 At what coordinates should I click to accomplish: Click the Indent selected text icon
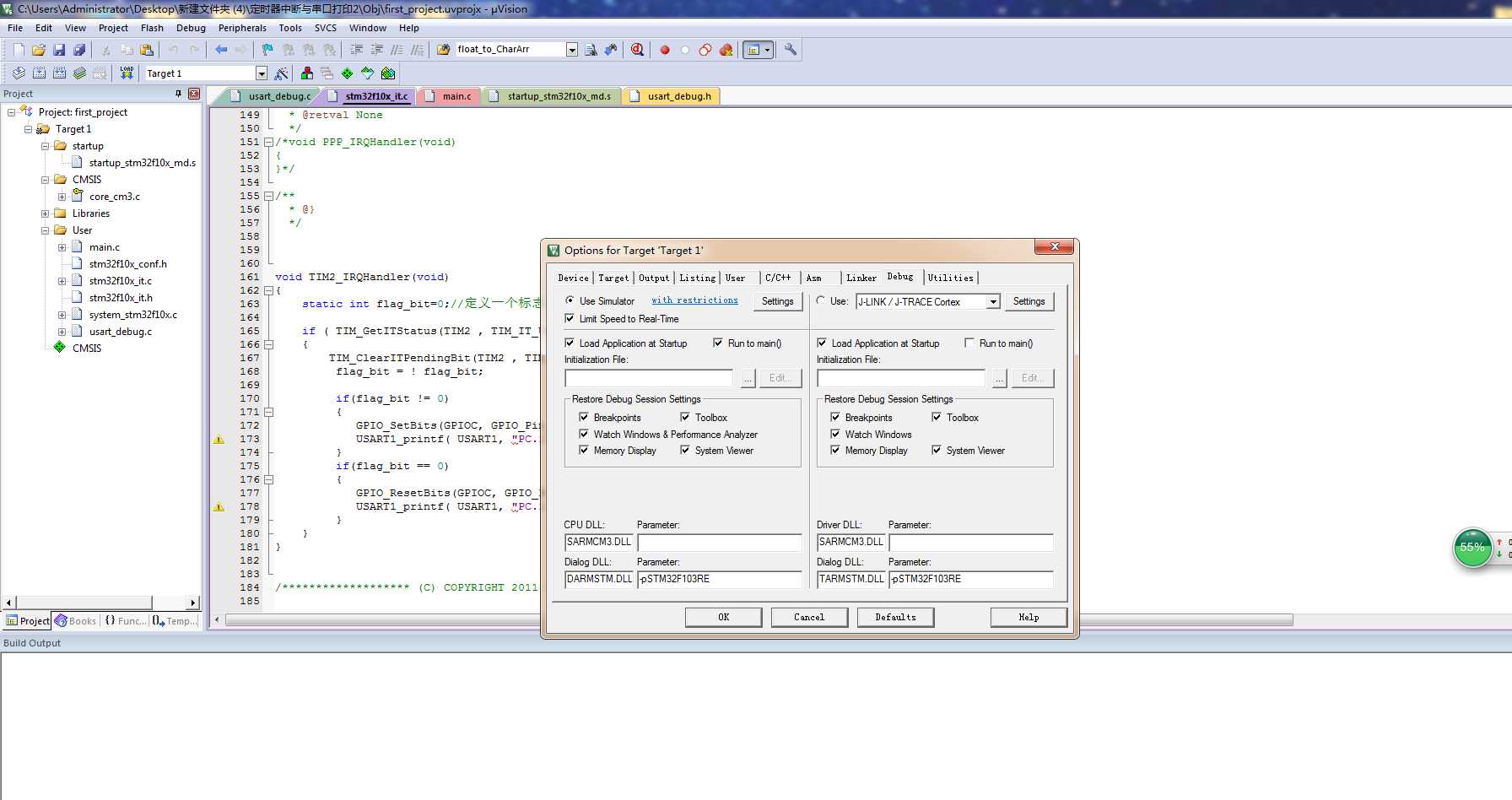356,50
